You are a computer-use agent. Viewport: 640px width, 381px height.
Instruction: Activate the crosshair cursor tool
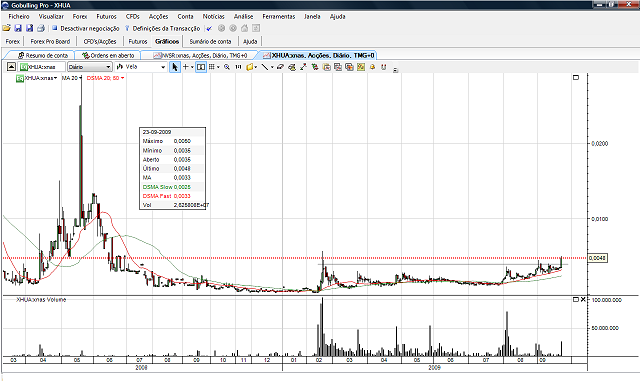185,67
